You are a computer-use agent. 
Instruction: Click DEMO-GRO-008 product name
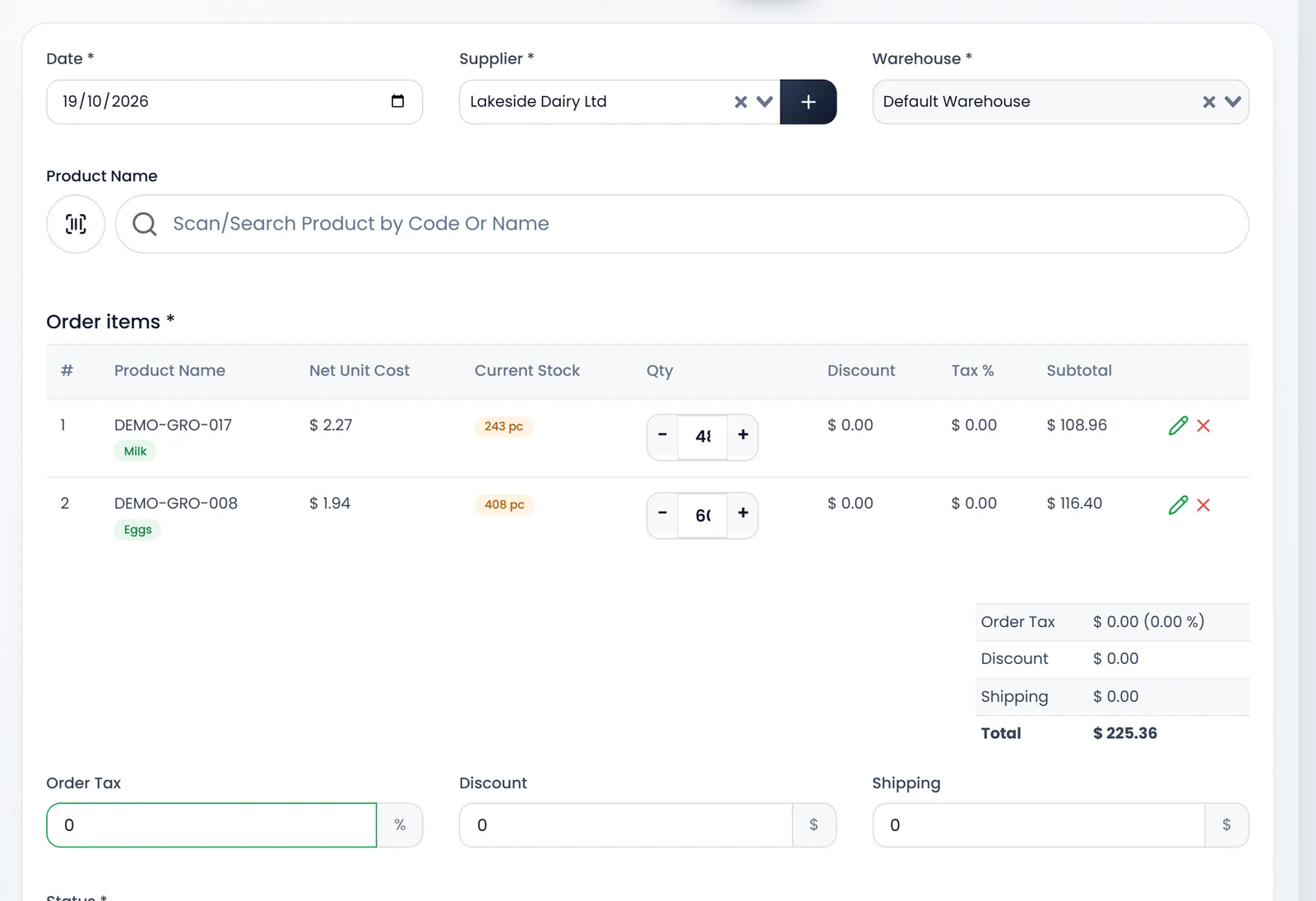coord(176,504)
